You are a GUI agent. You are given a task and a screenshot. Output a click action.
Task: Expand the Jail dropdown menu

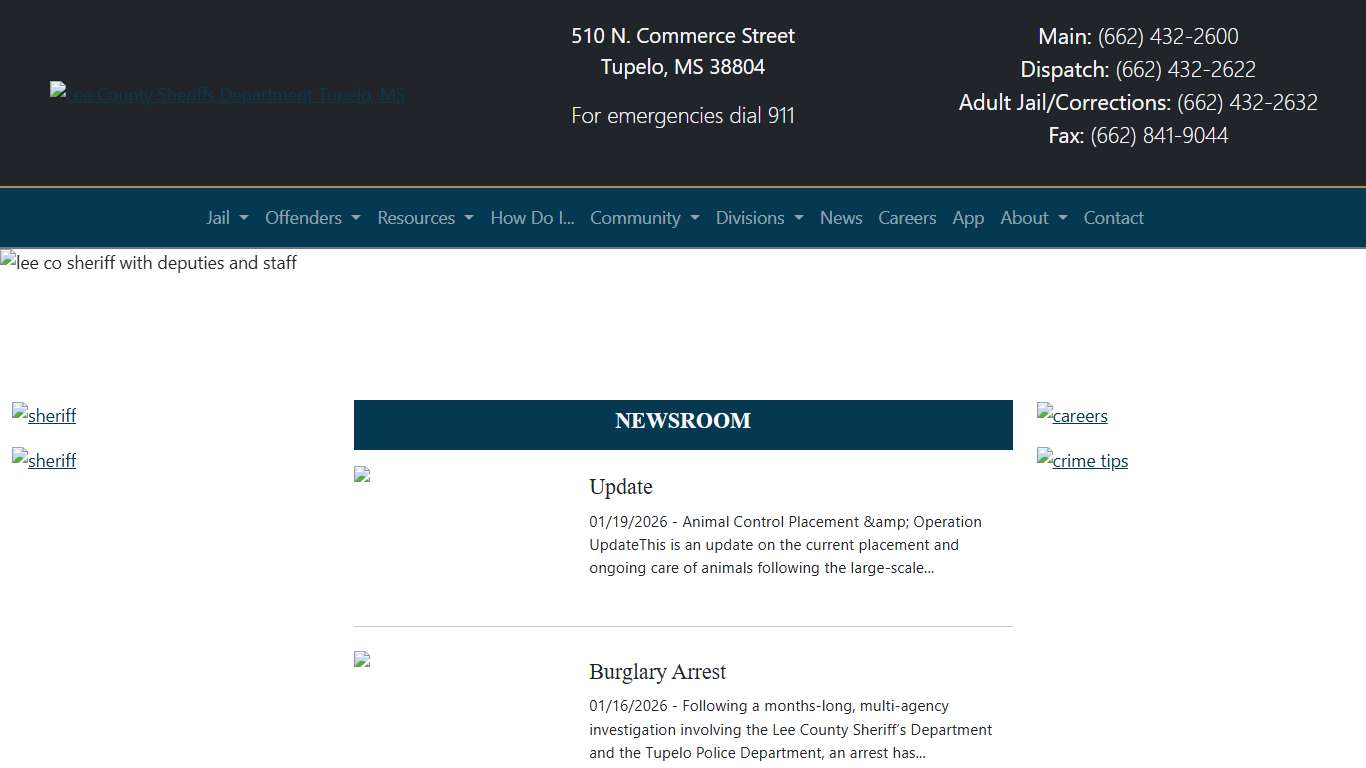tap(227, 218)
